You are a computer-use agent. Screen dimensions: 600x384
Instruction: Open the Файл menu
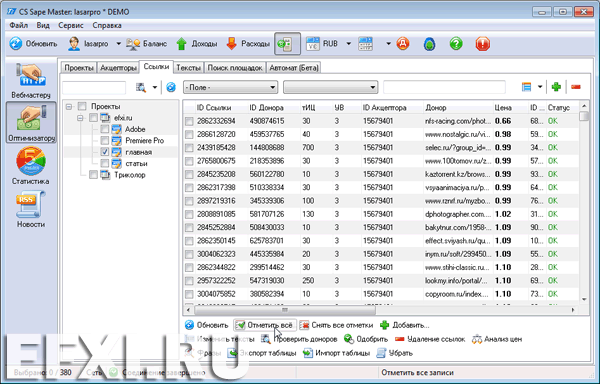(18, 25)
